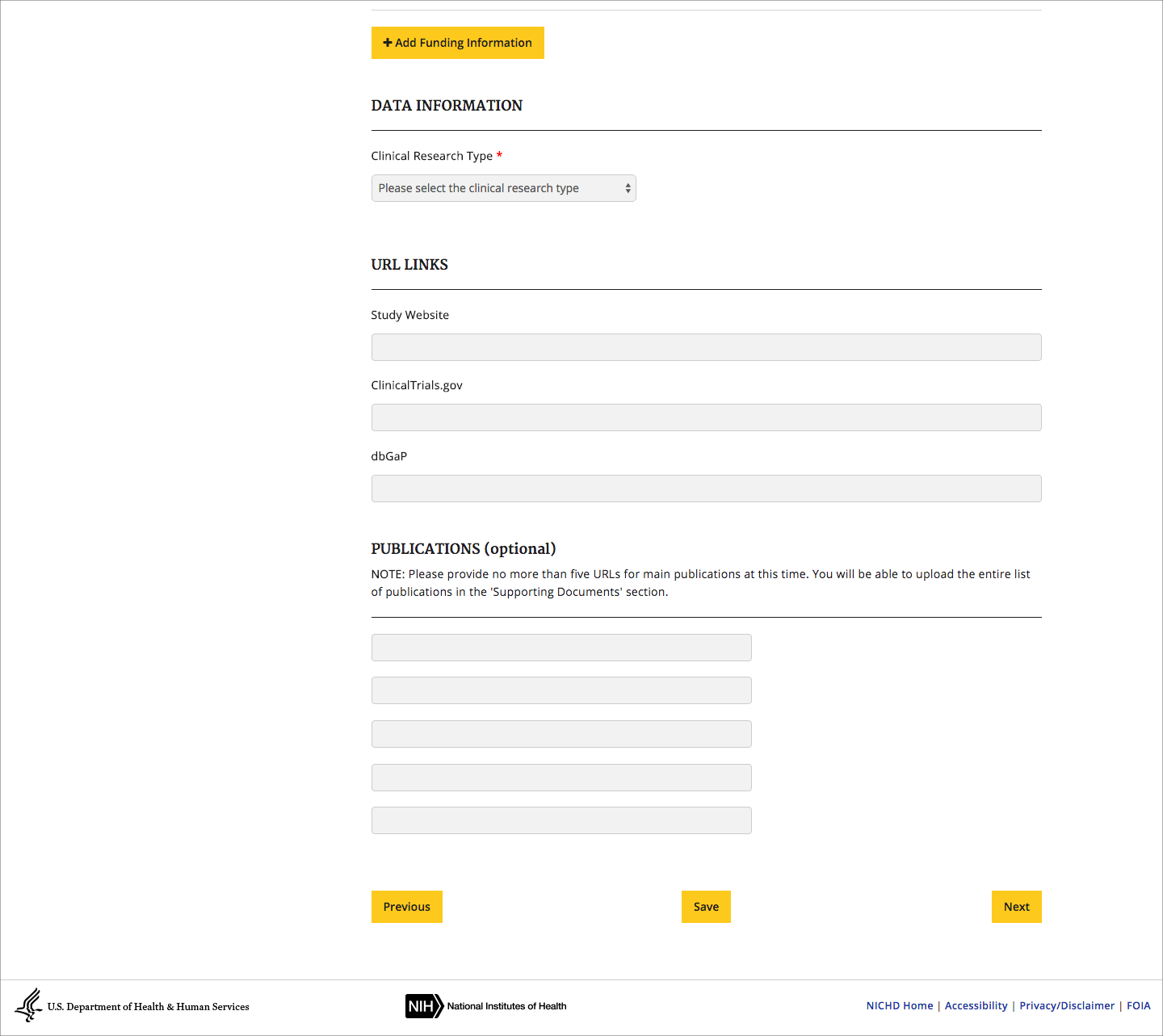Click the HHS eagle logo icon
The image size is (1163, 1036).
click(29, 1005)
